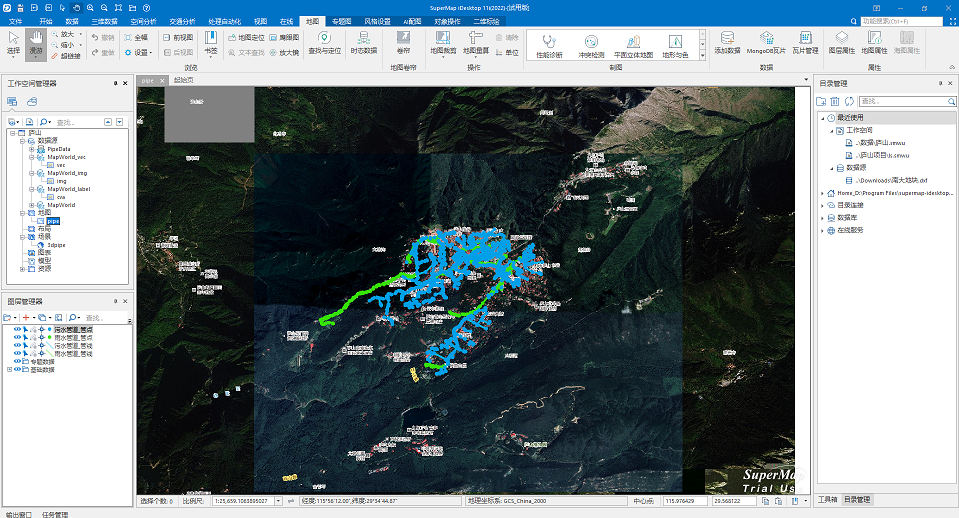Toggle visibility of the last 雨水管道_管线 layer
Viewport: 959px width, 518px height.
[x=17, y=353]
